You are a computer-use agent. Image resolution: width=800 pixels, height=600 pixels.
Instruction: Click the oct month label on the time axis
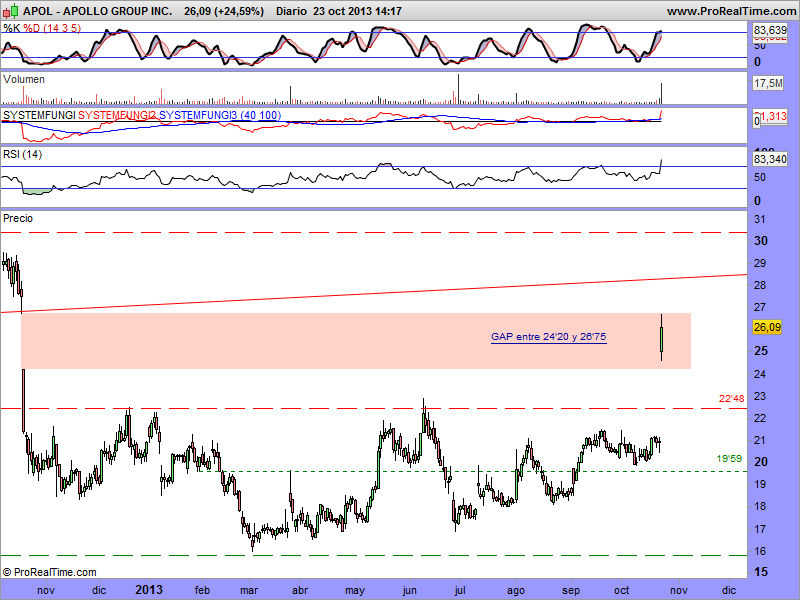621,590
